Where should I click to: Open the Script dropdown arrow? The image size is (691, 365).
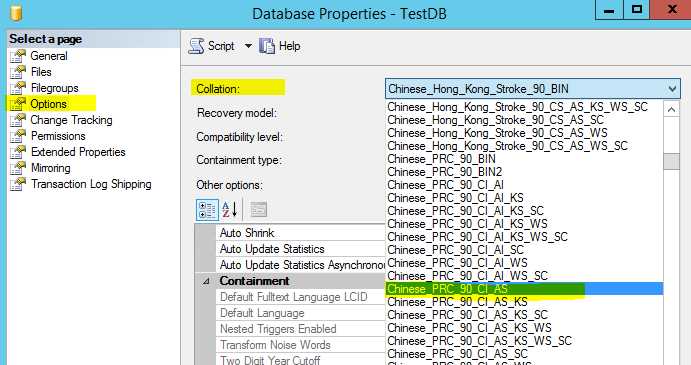[248, 46]
